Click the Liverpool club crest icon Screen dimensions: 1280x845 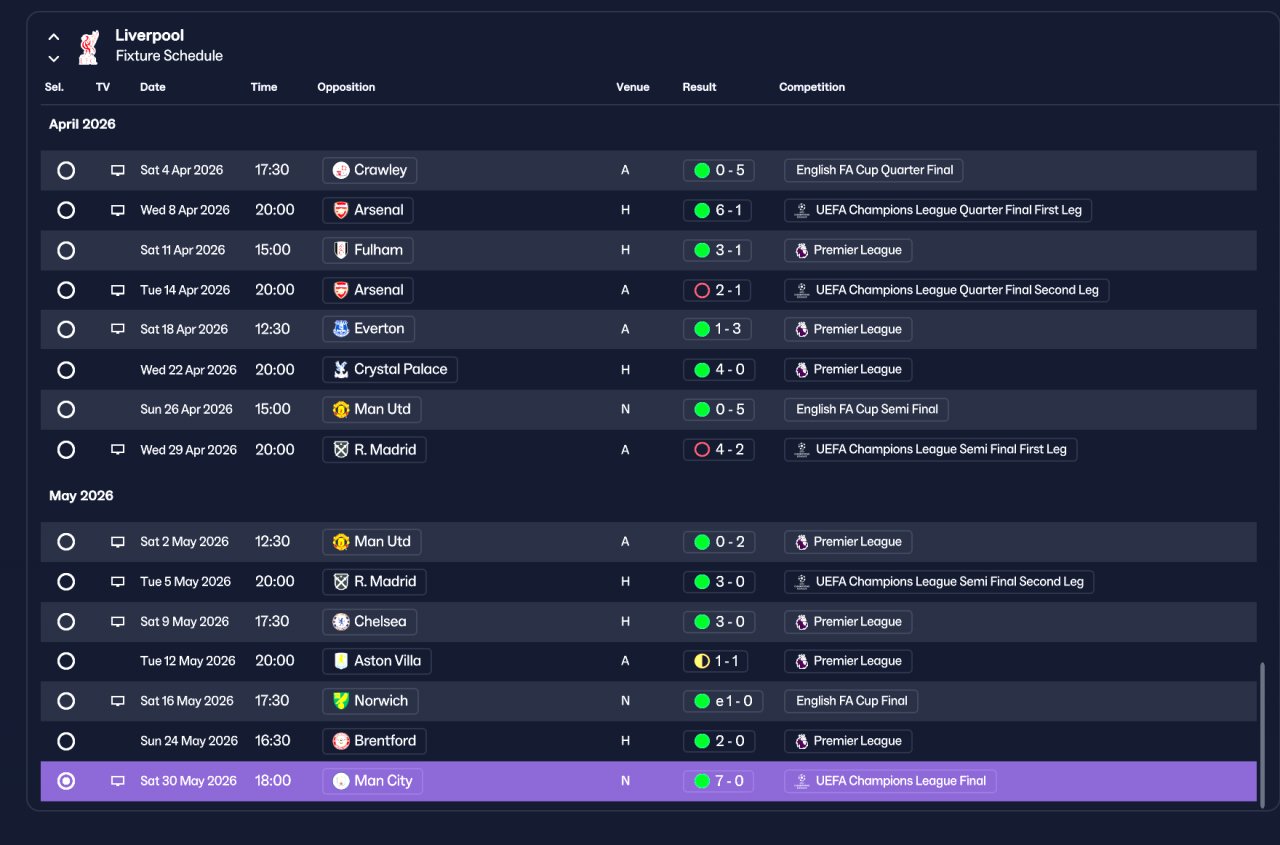[x=89, y=46]
